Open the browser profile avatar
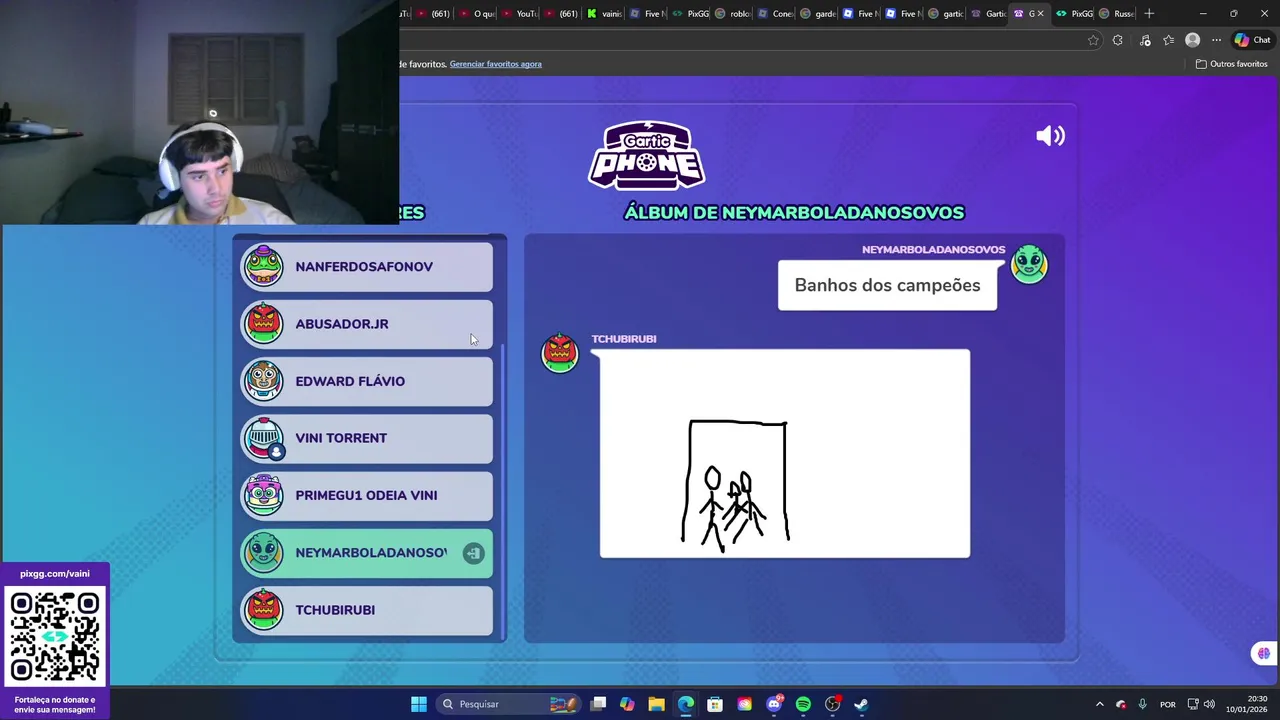The height and width of the screenshot is (720, 1280). click(x=1192, y=40)
